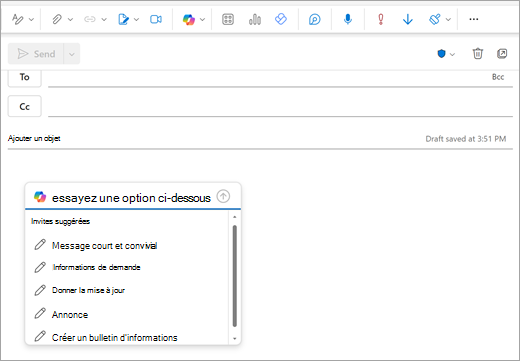Viewport: 520px width, 361px height.
Task: Click the format painter brush icon
Action: click(x=435, y=19)
